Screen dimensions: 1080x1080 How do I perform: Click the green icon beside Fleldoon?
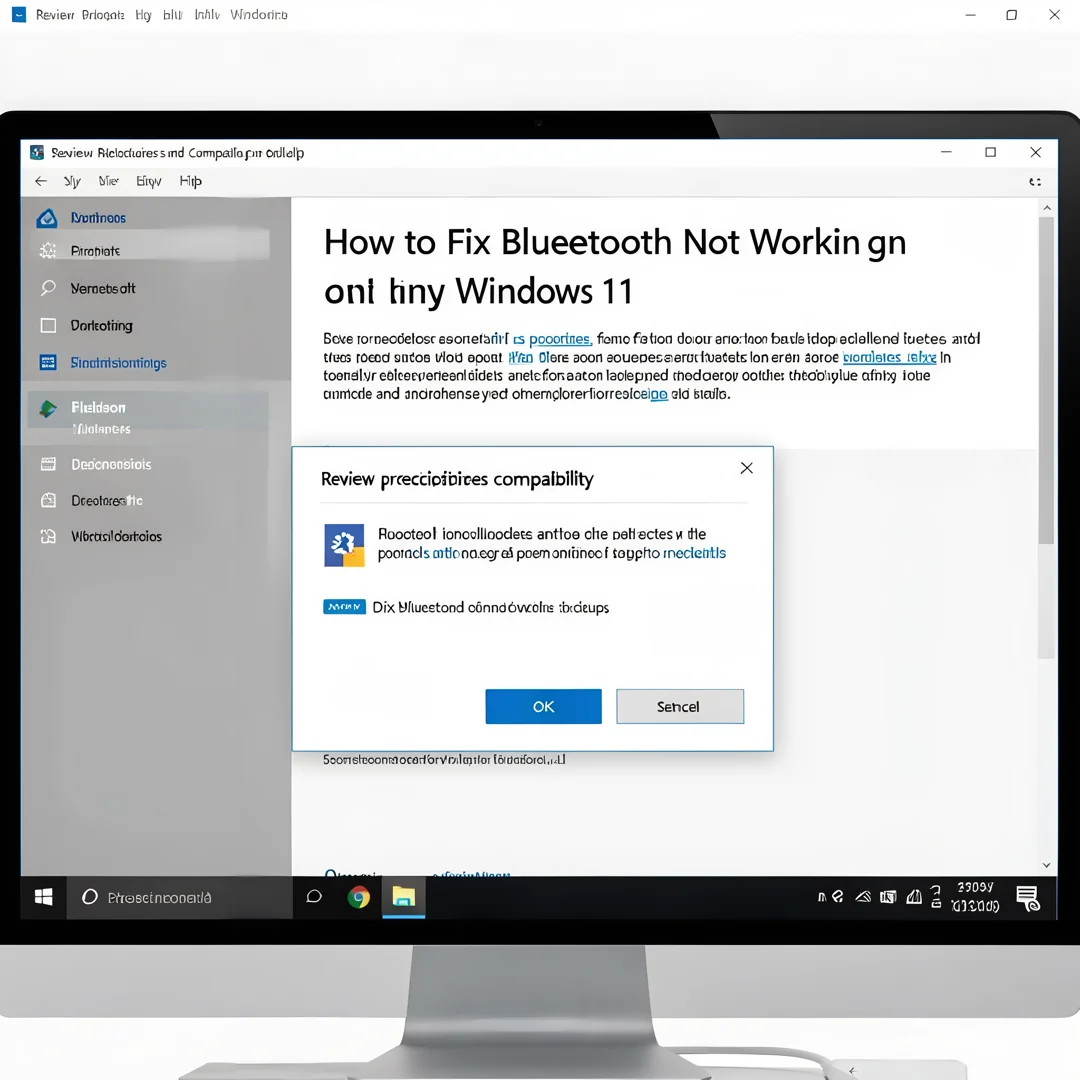pyautogui.click(x=48, y=408)
